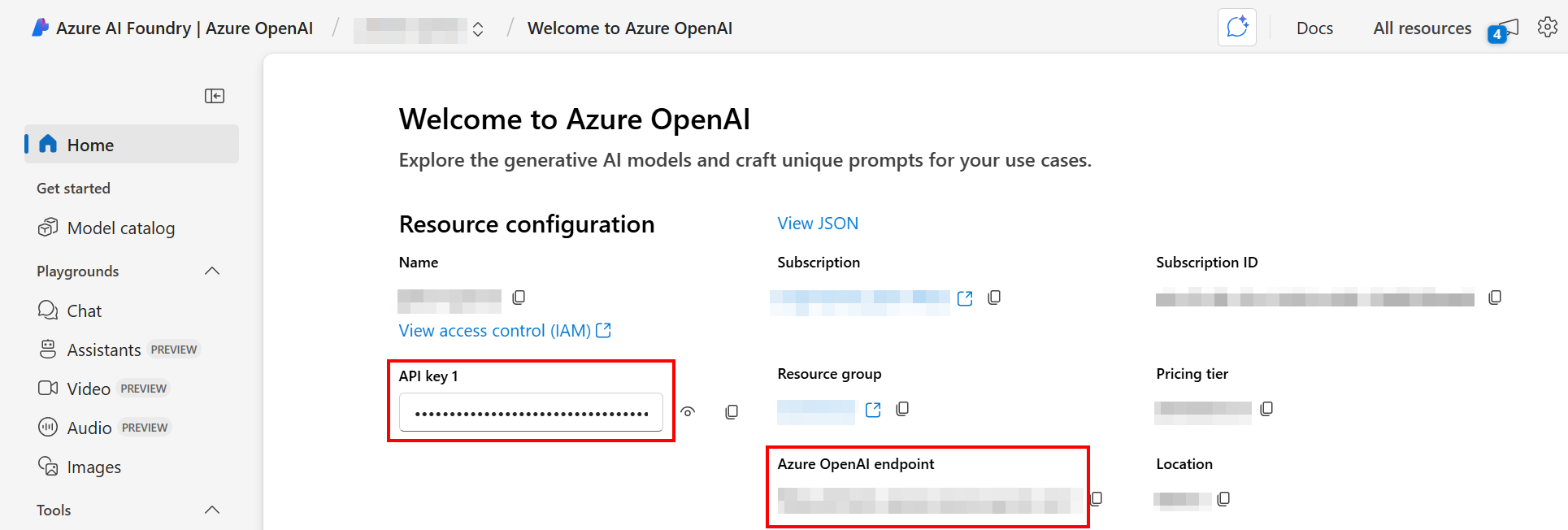Copy the API key 1 value
This screenshot has height=530, width=1568.
coord(732,412)
